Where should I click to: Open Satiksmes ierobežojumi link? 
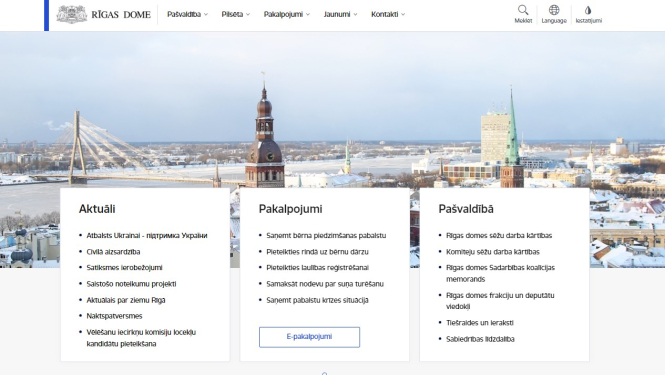pyautogui.click(x=124, y=268)
